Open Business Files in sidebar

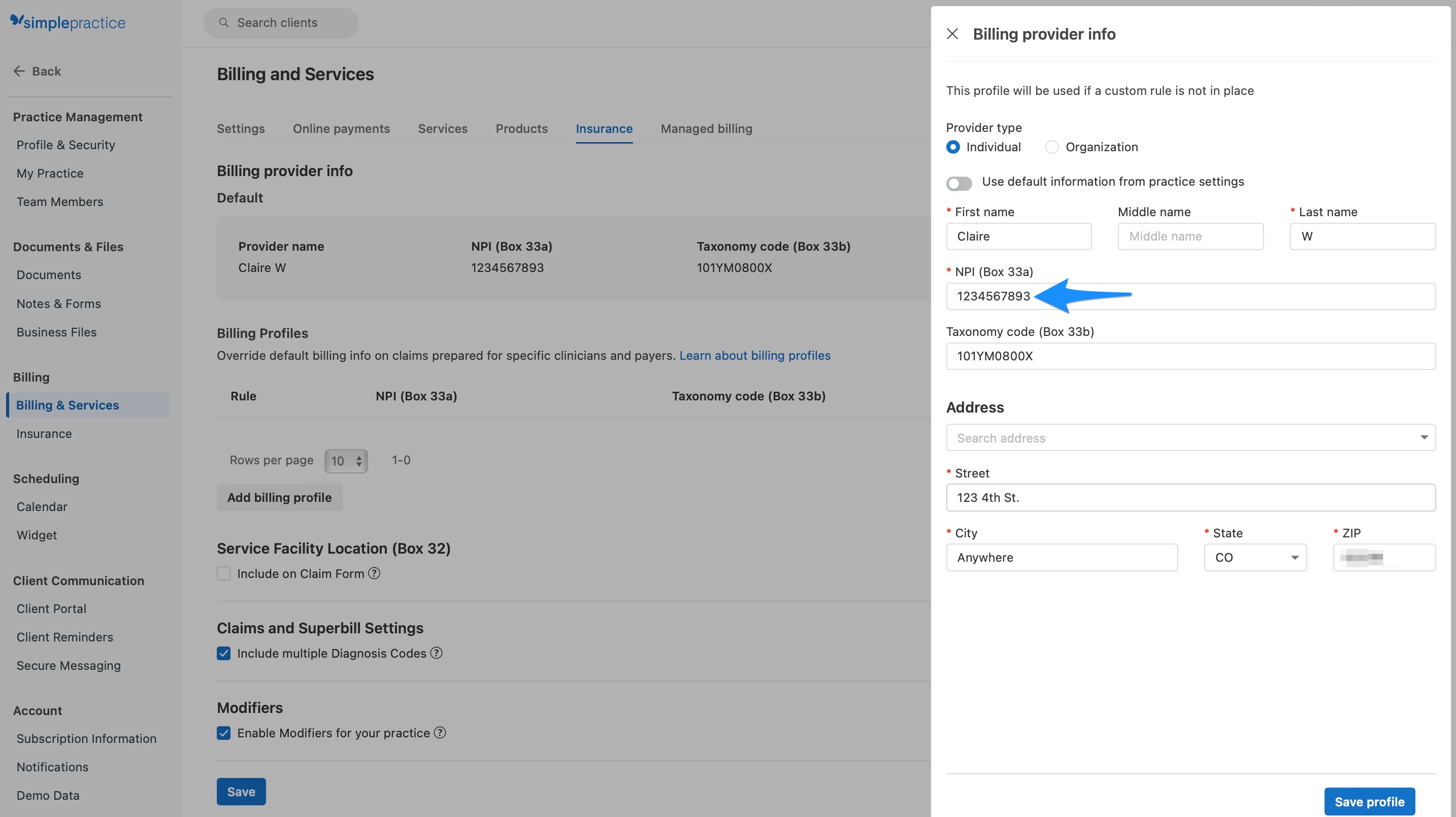56,332
